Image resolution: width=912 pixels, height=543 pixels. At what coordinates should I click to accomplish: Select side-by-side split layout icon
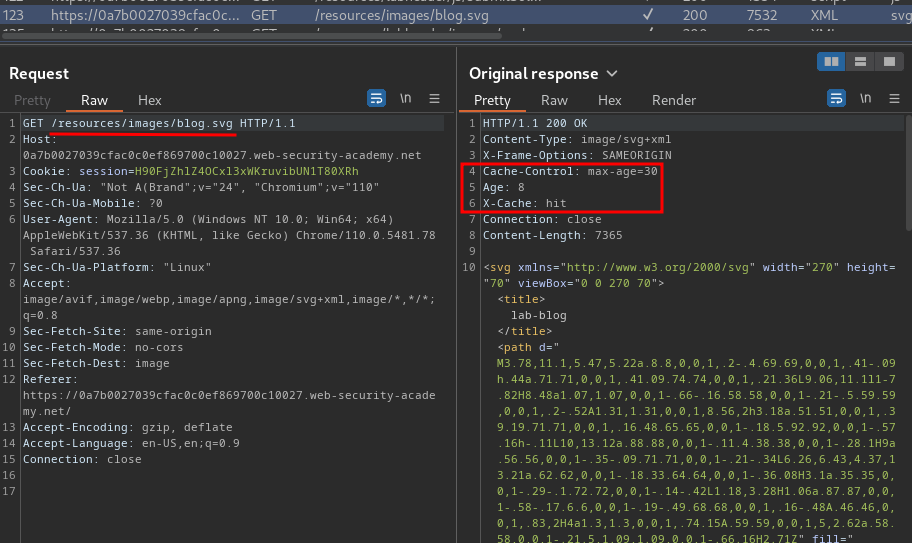tap(831, 61)
